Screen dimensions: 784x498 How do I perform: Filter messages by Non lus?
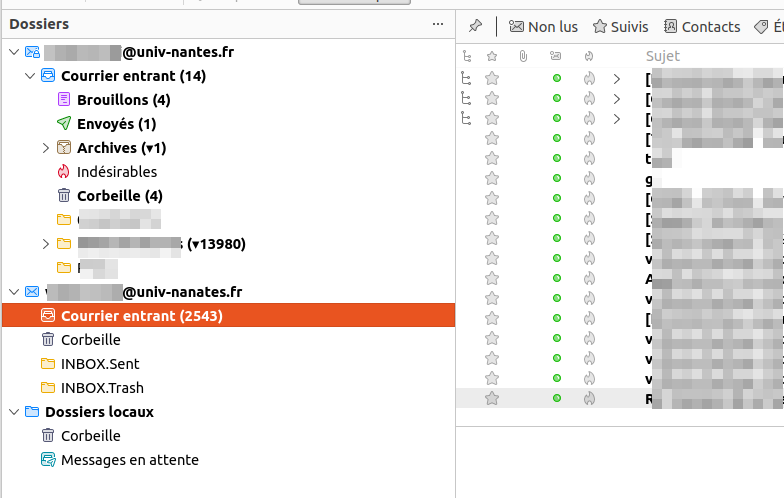[x=543, y=27]
